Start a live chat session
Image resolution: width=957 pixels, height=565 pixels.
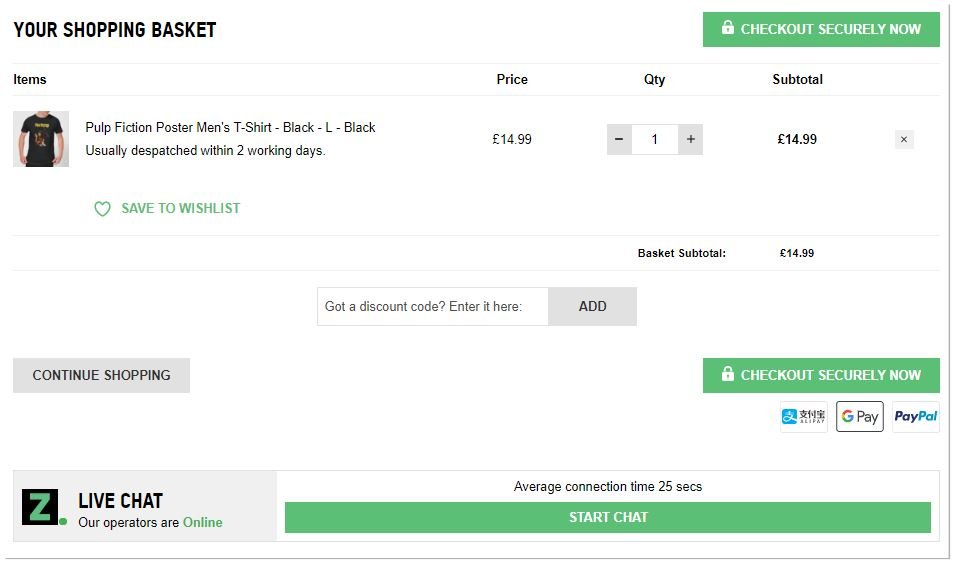click(x=608, y=517)
